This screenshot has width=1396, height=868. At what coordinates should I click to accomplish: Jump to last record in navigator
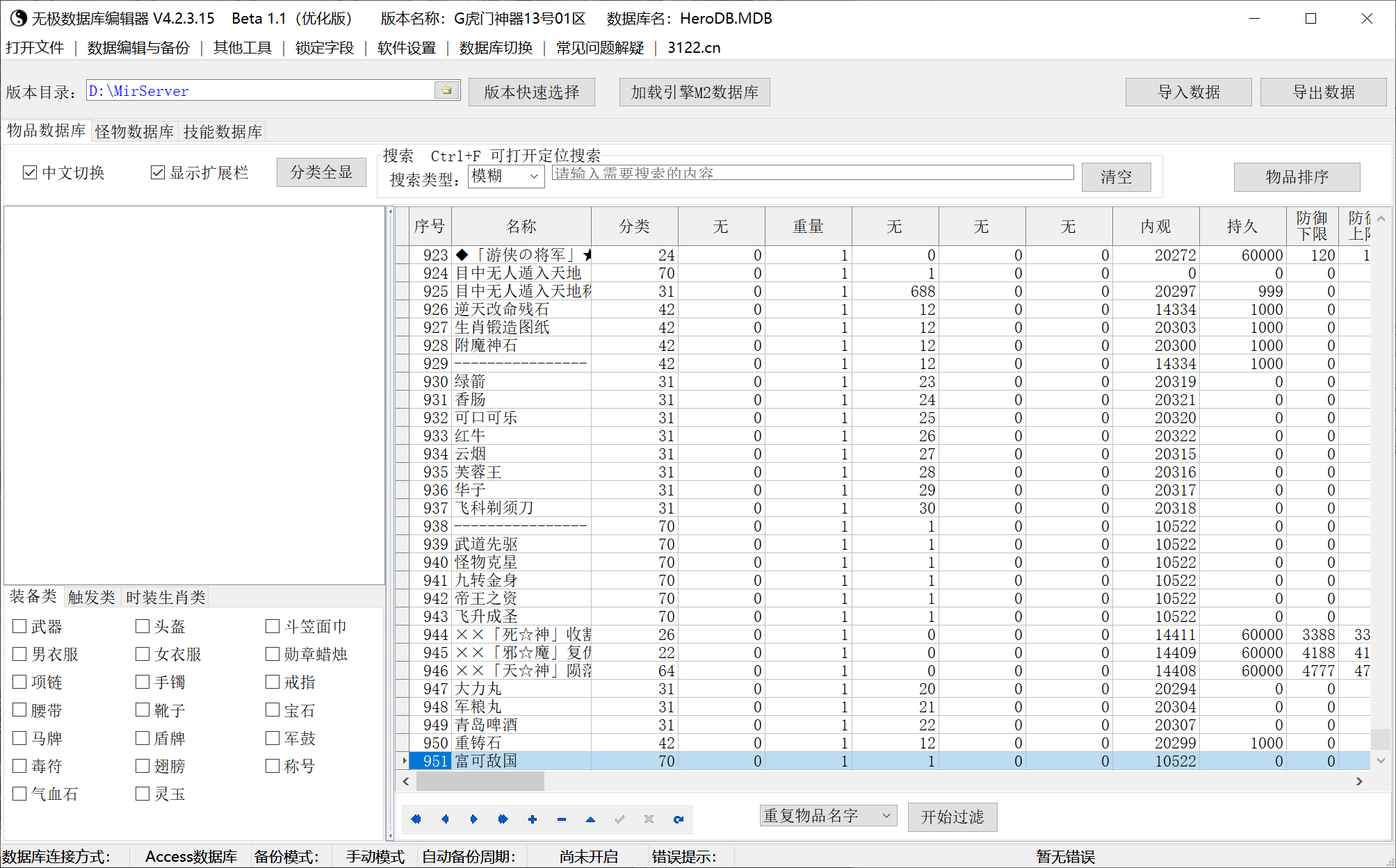(503, 819)
